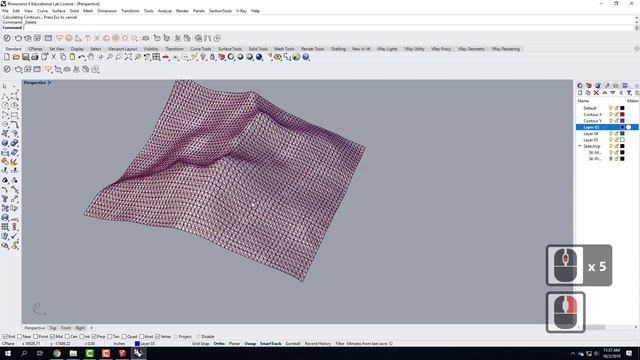Click the Paste clipboard icon
The width and height of the screenshot is (640, 360).
click(72, 57)
